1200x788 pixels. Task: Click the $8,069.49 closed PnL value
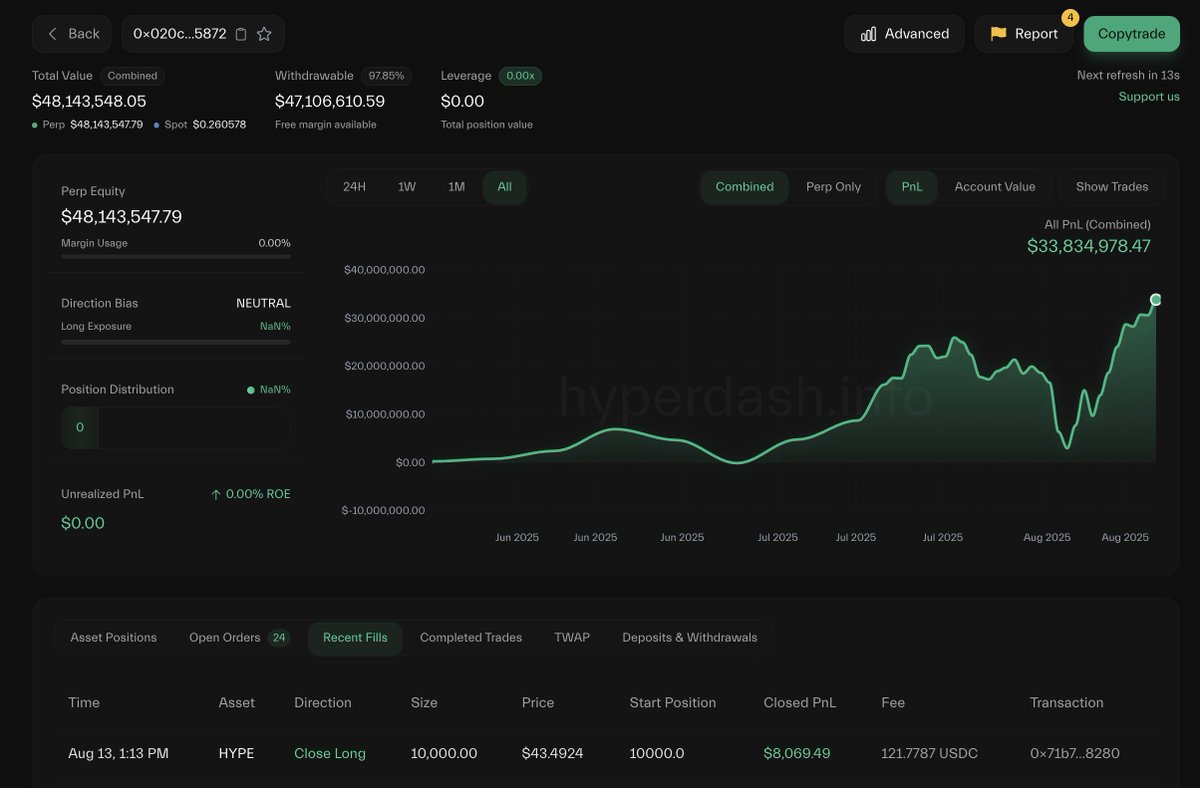[x=797, y=753]
